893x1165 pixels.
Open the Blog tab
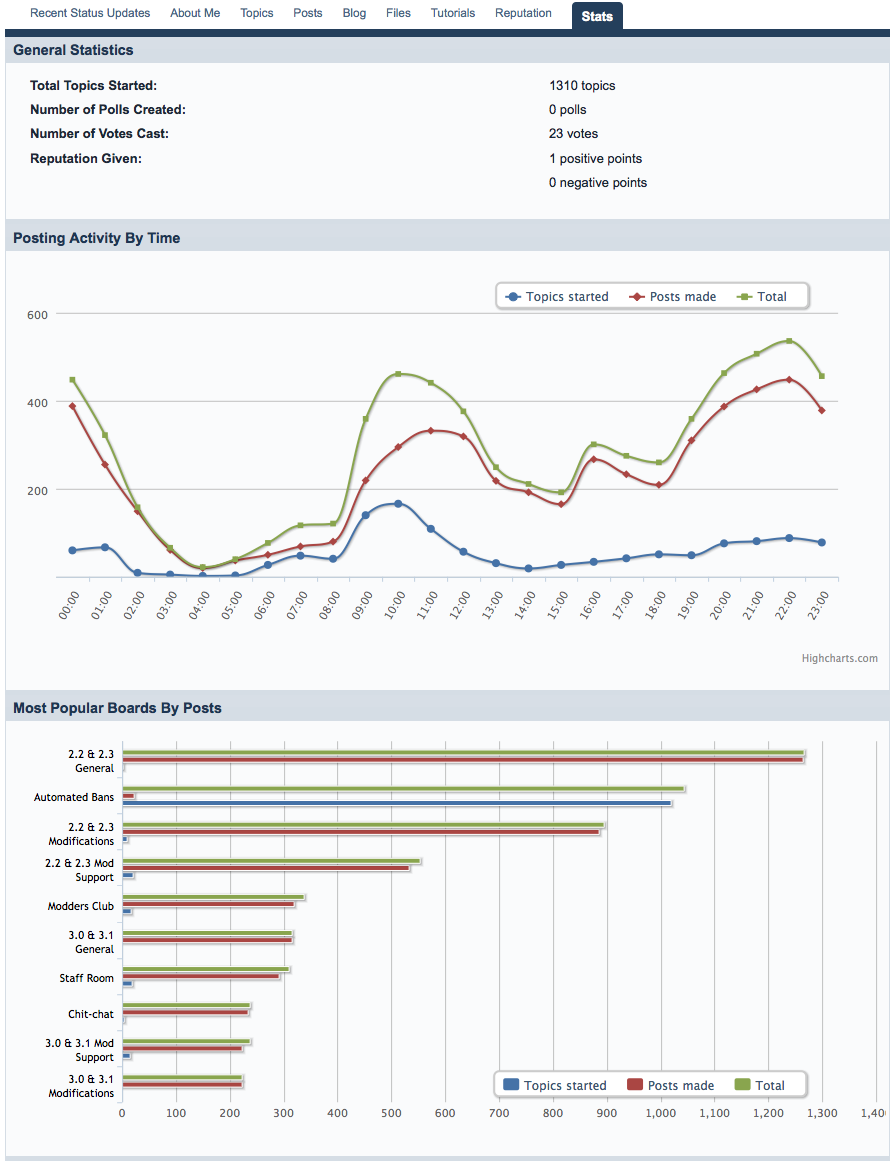(x=354, y=13)
